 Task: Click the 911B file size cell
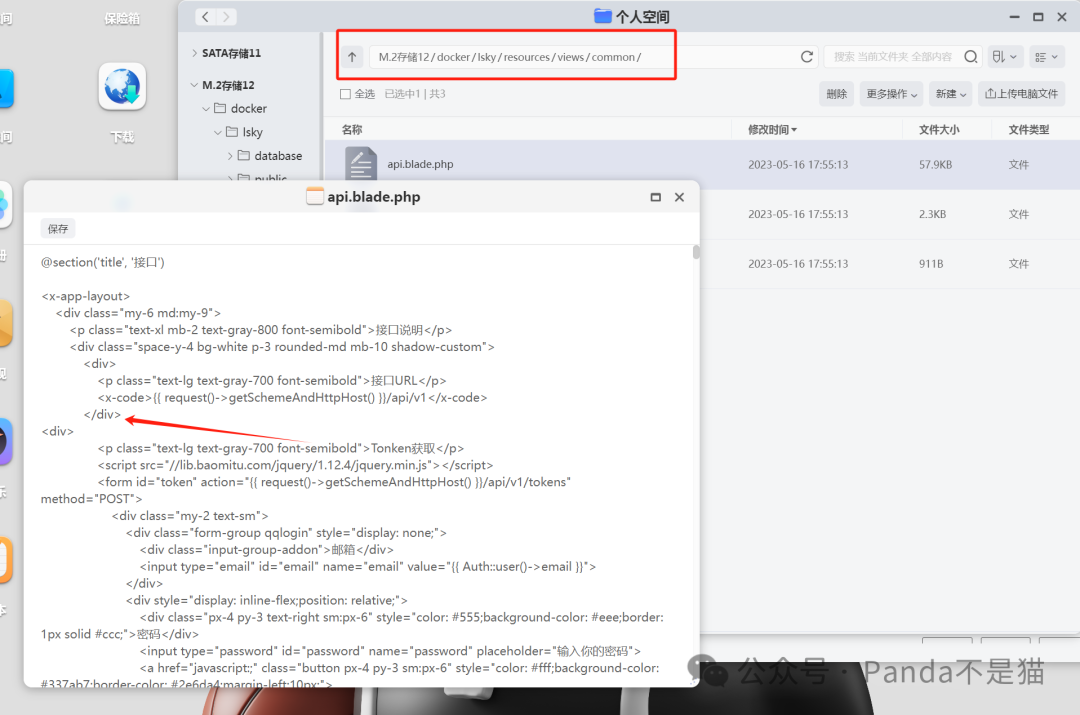(931, 264)
